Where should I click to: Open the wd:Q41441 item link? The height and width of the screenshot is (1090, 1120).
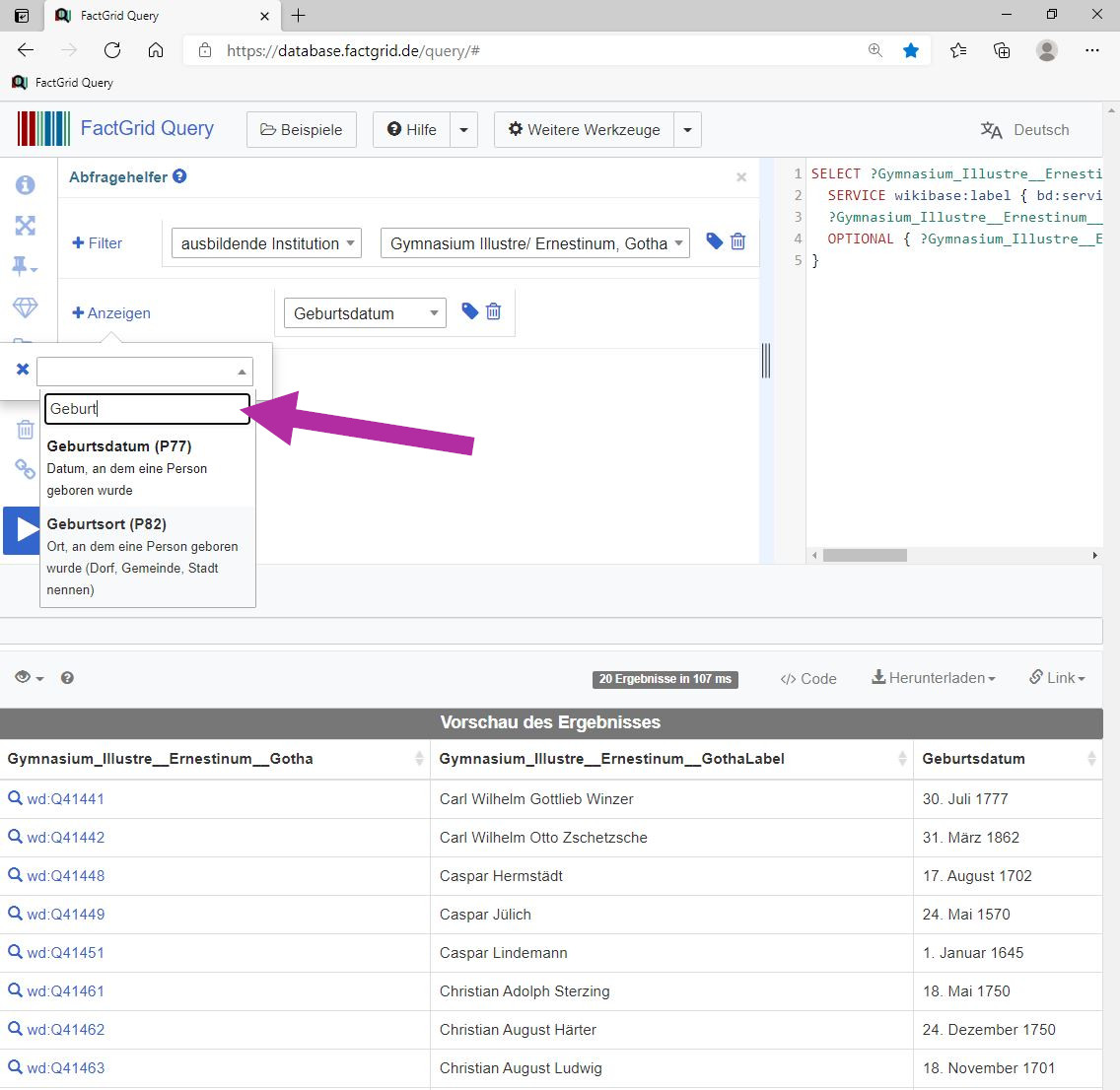tap(66, 798)
